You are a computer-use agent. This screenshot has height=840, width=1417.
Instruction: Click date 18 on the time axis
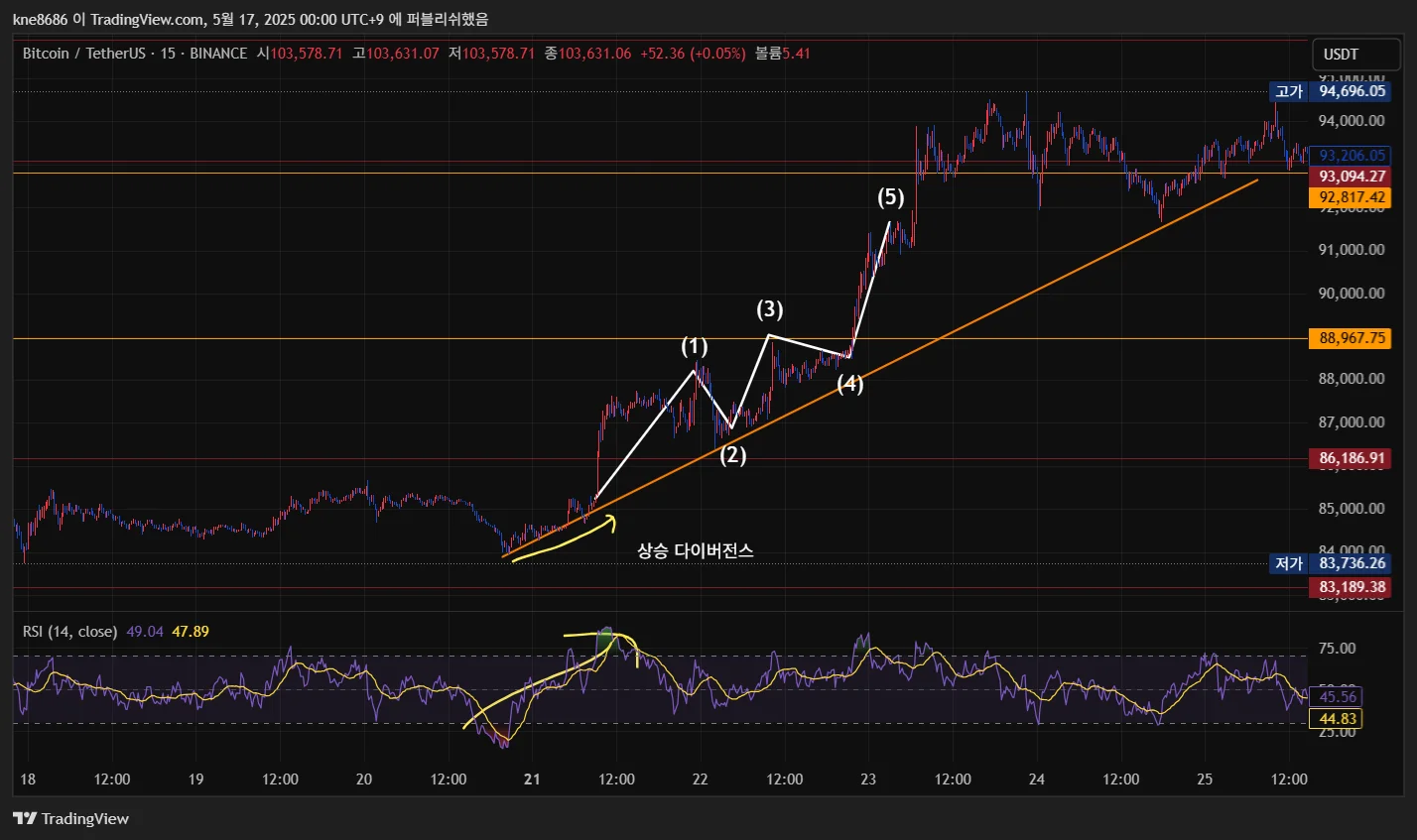(x=28, y=780)
